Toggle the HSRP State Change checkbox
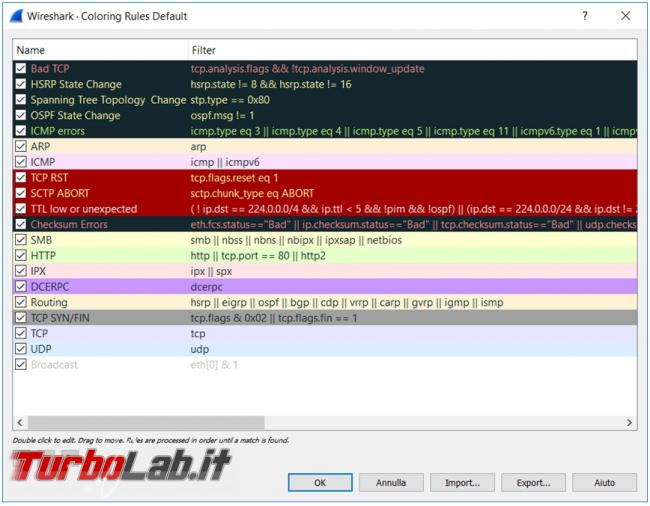Image resolution: width=650 pixels, height=506 pixels. coord(21,84)
